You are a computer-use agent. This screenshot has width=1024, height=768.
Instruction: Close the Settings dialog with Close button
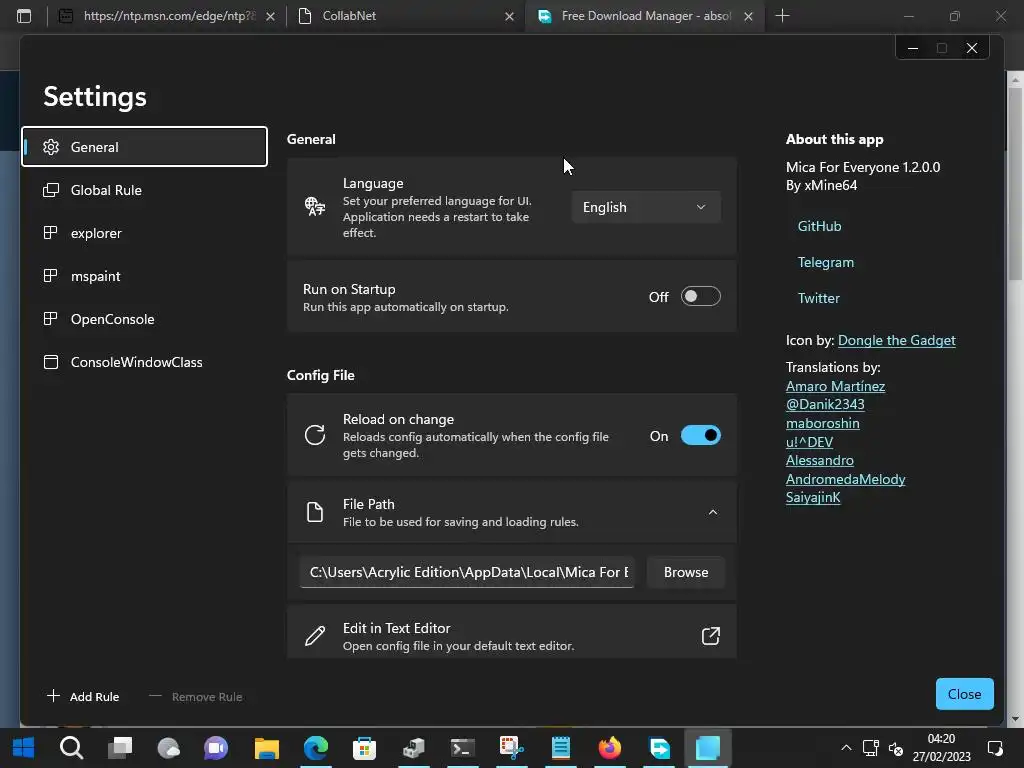(965, 694)
